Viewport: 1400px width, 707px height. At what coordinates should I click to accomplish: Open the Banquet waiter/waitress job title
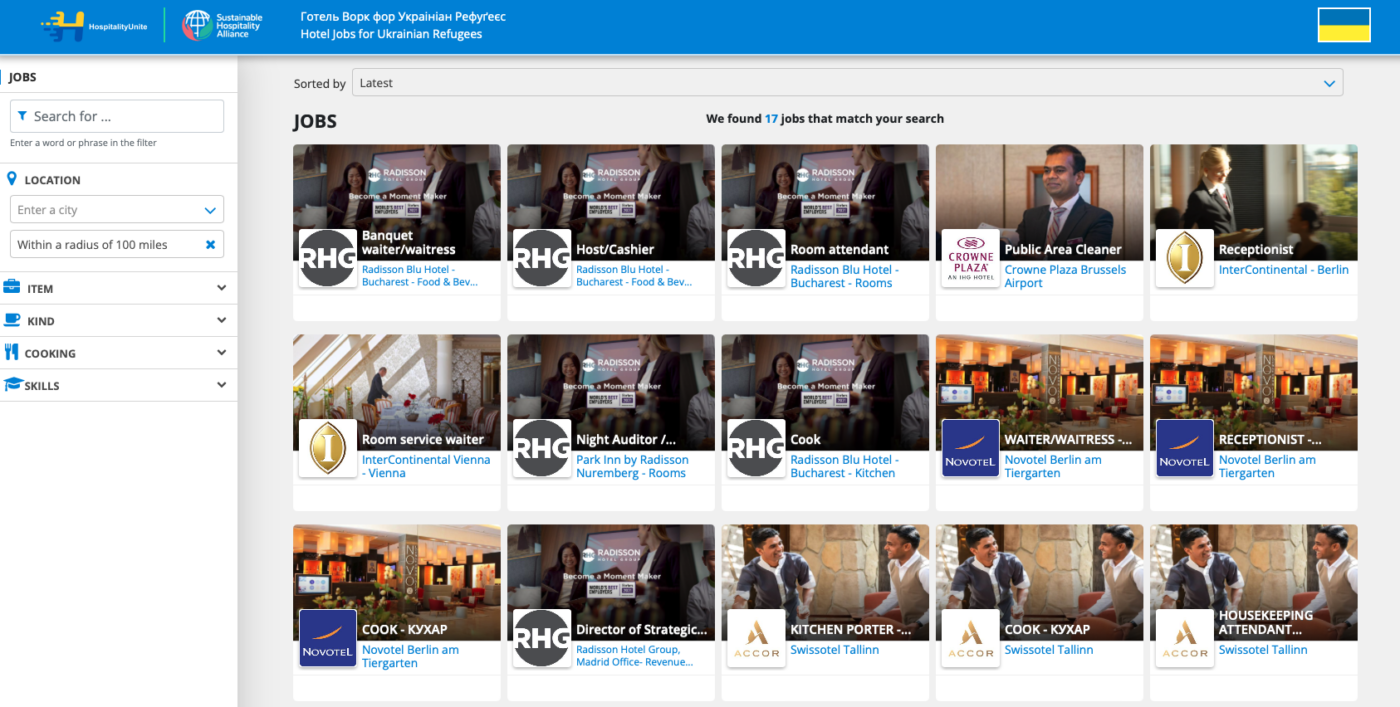pyautogui.click(x=408, y=243)
